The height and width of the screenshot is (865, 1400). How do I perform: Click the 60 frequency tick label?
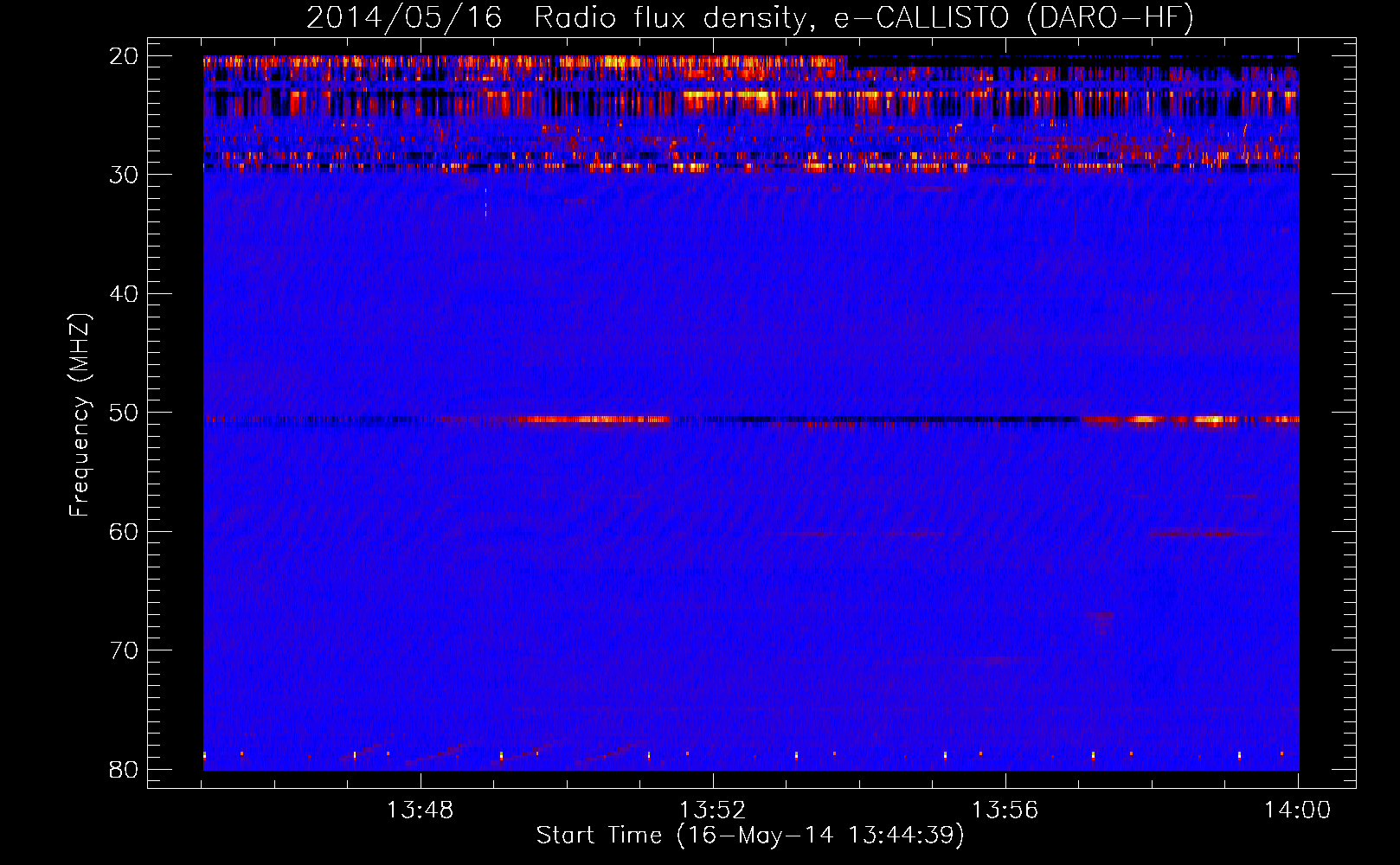point(124,531)
